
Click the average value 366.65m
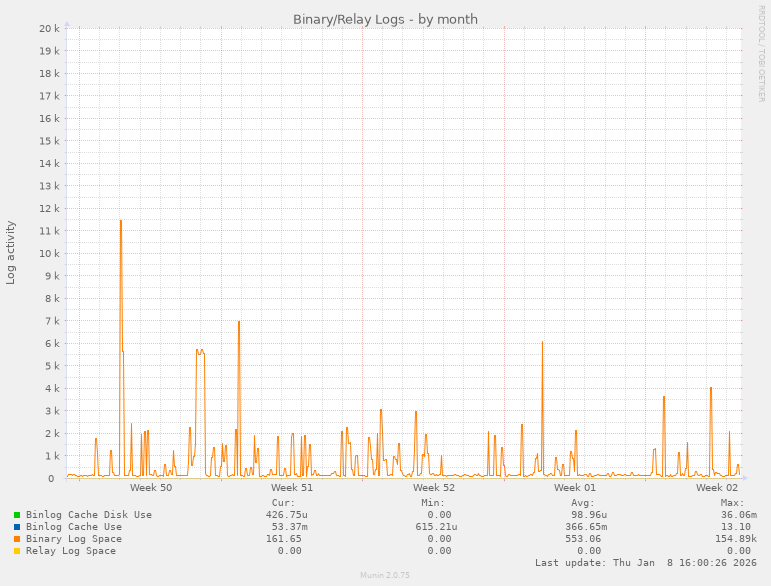click(x=586, y=527)
